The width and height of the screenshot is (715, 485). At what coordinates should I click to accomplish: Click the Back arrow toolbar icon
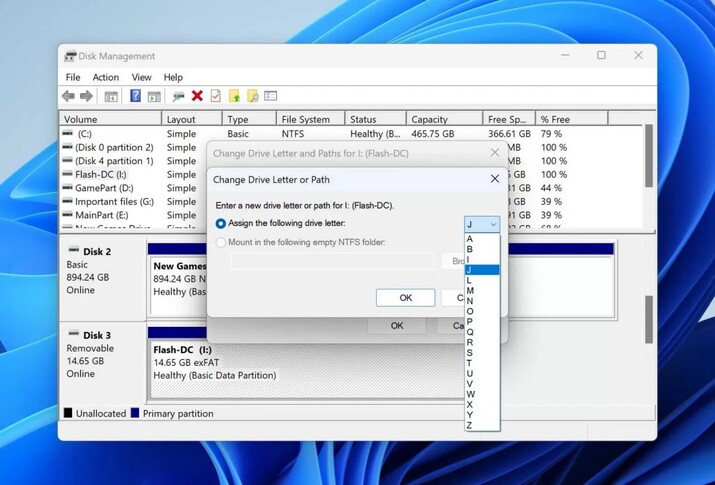(x=68, y=96)
